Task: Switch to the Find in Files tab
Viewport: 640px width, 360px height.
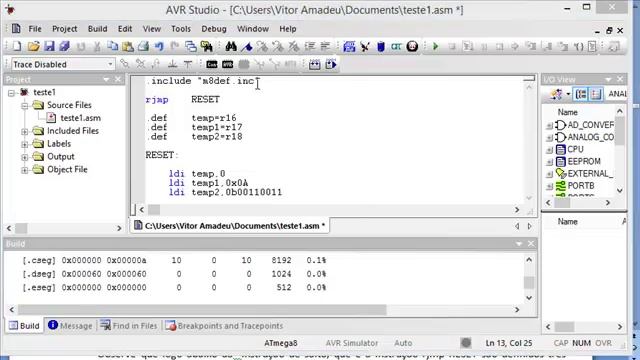Action: point(129,326)
